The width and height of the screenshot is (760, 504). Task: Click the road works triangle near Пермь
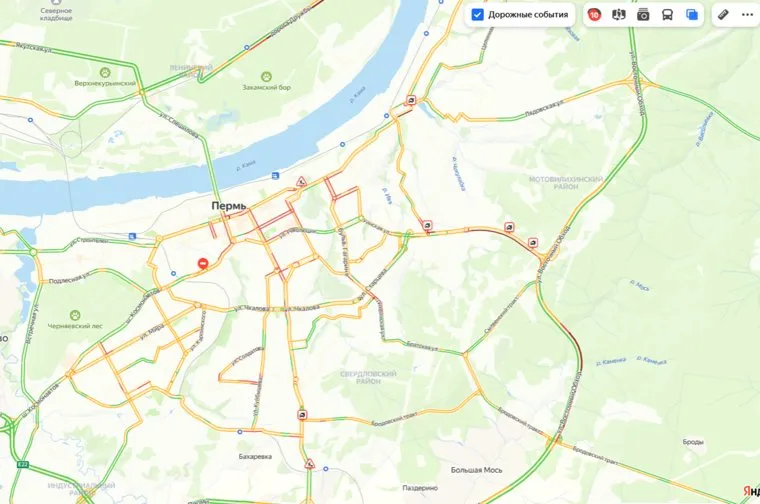point(301,182)
